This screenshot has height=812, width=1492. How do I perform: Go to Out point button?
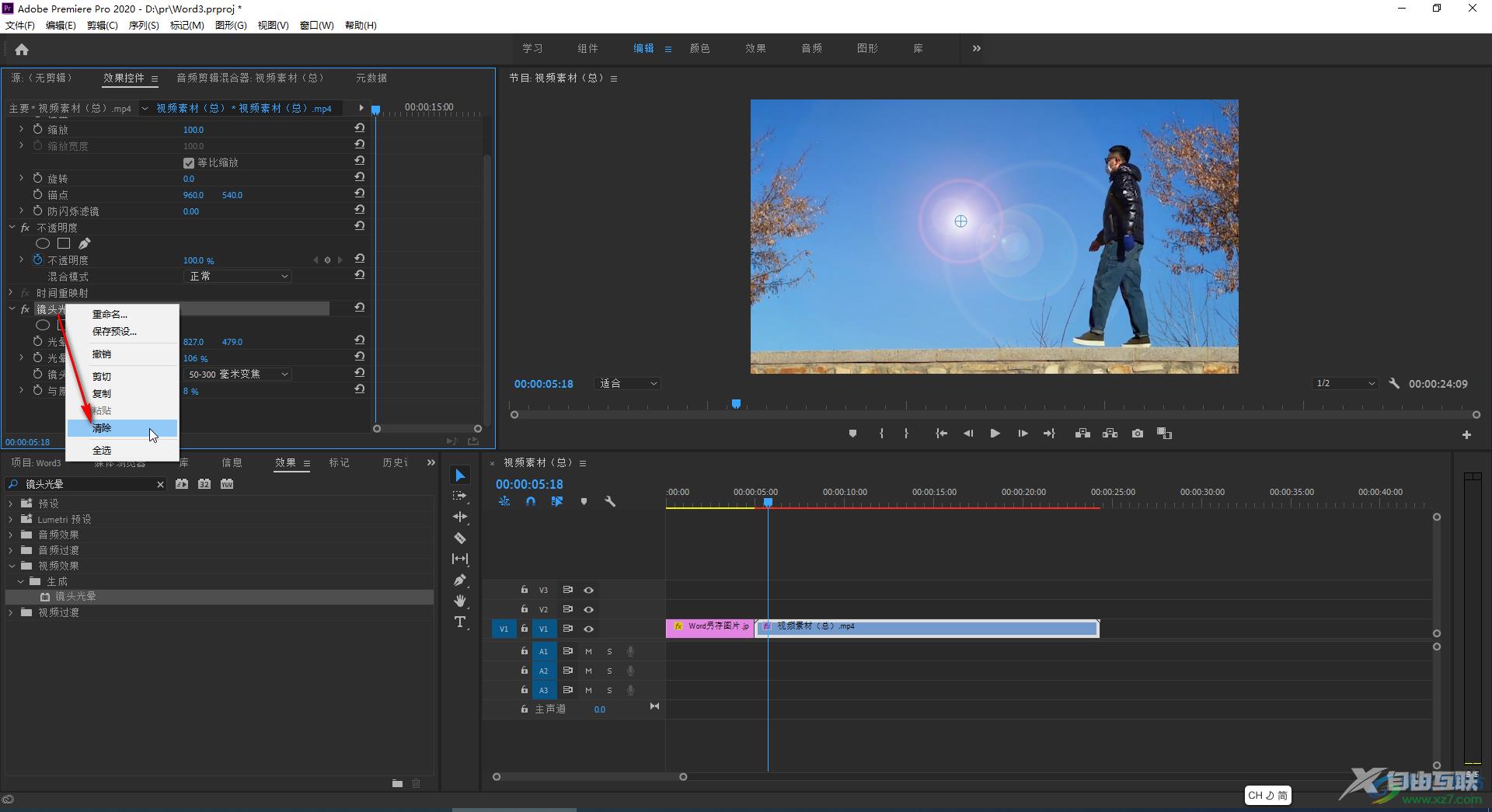1049,434
